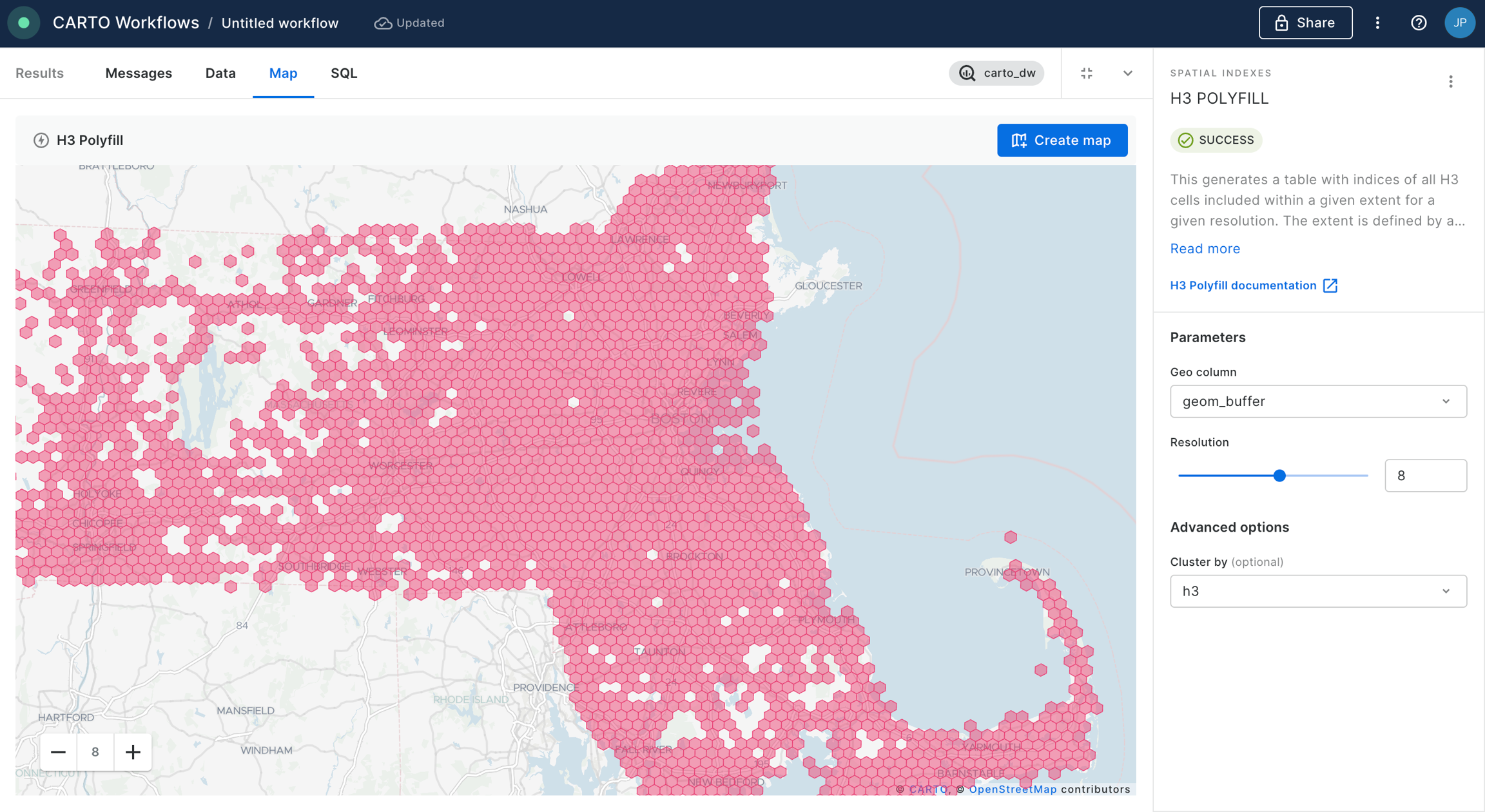Click the cloud Updated status icon
The width and height of the screenshot is (1485, 812).
pos(383,23)
